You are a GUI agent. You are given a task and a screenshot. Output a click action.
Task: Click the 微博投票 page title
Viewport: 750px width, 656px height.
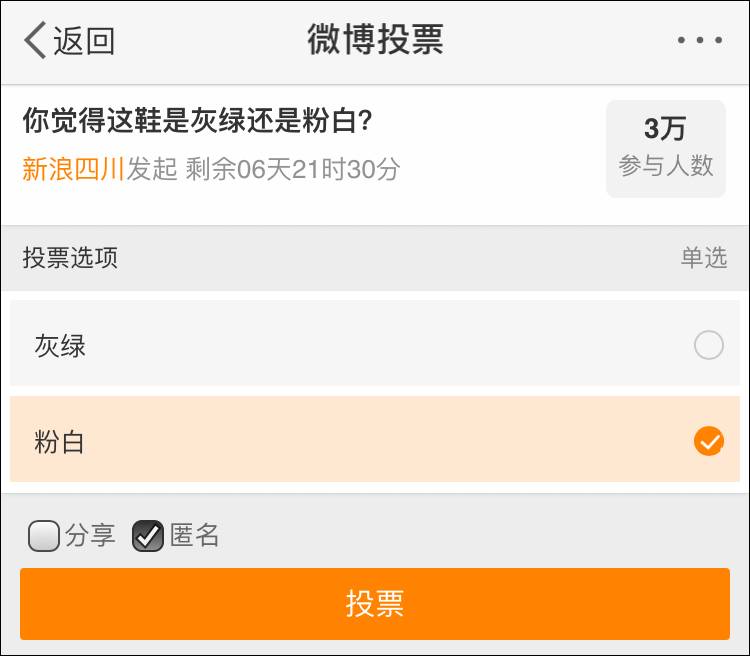click(x=375, y=40)
